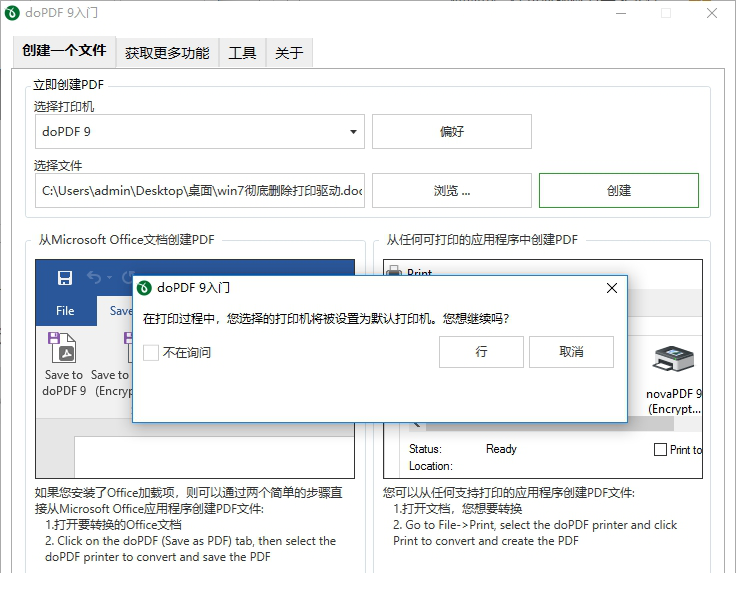Click the 选择文件 label
The height and width of the screenshot is (595, 736).
pyautogui.click(x=58, y=166)
